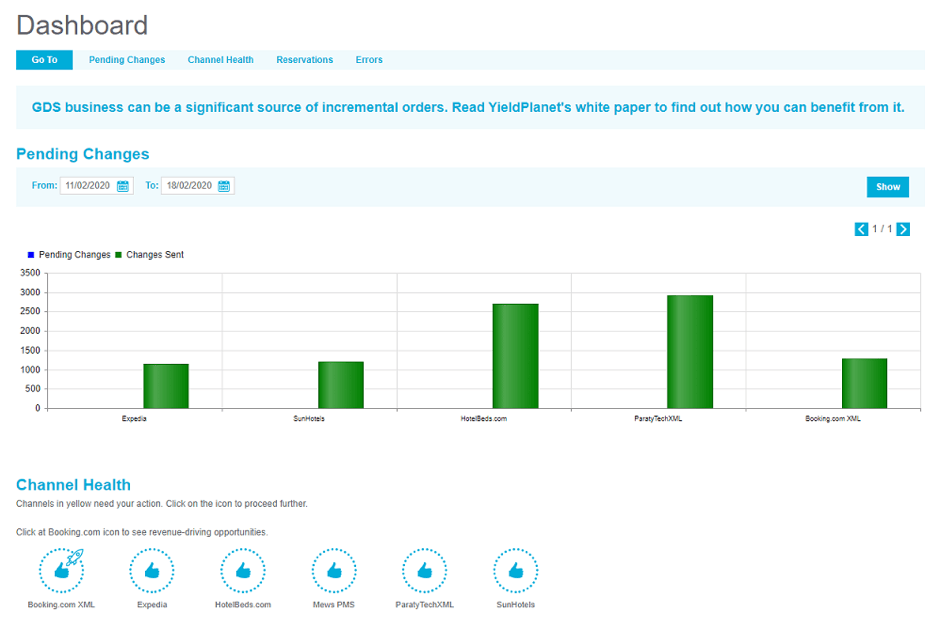Open the Errors tab

click(369, 60)
